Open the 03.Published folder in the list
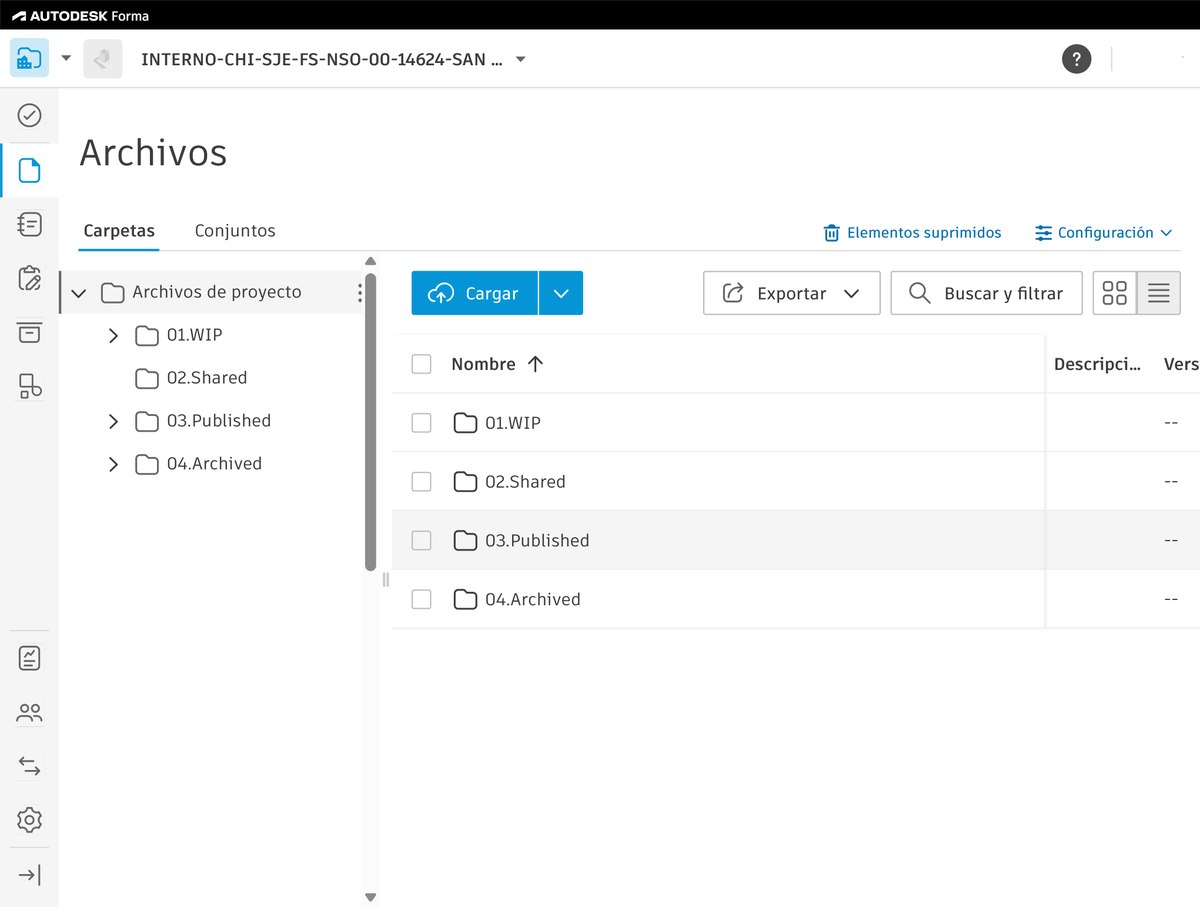This screenshot has height=907, width=1200. coord(537,541)
